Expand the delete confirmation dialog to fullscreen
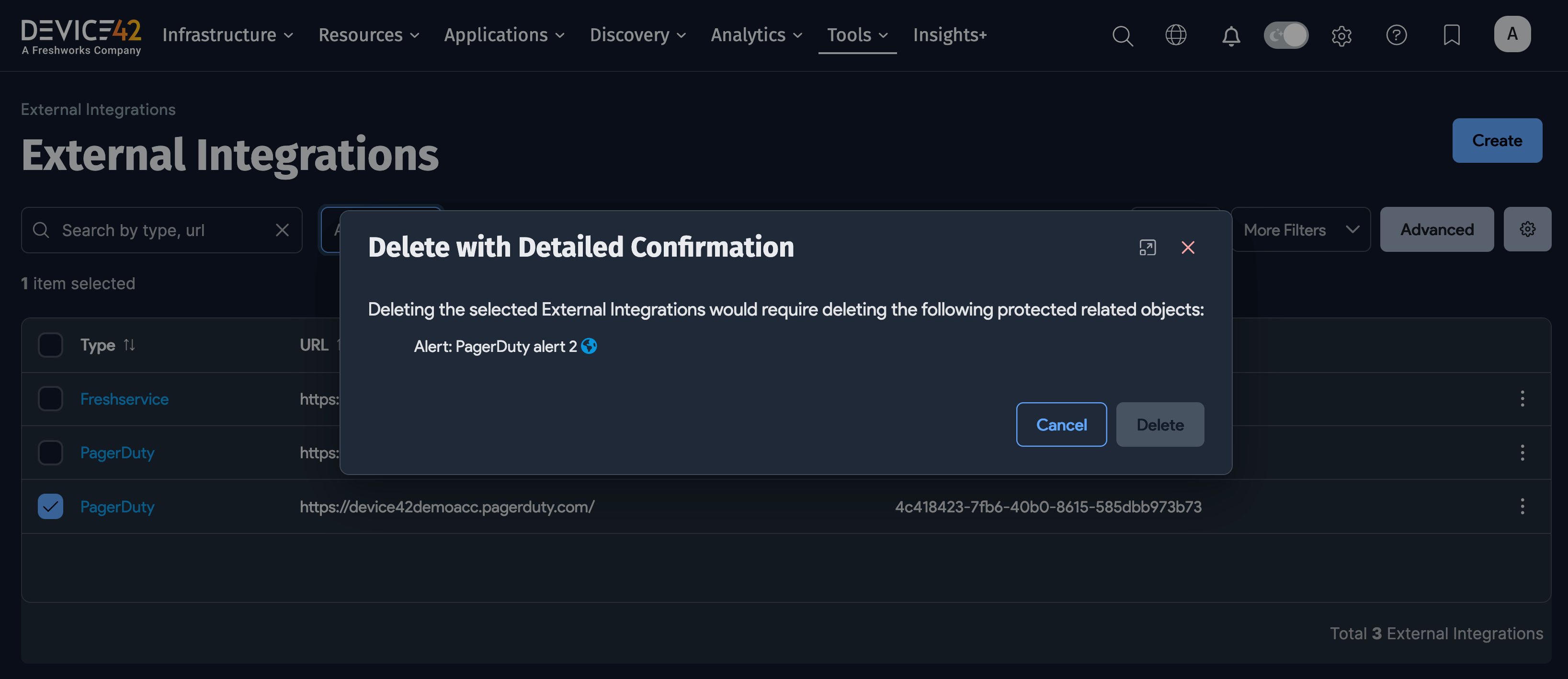1568x679 pixels. (1148, 248)
